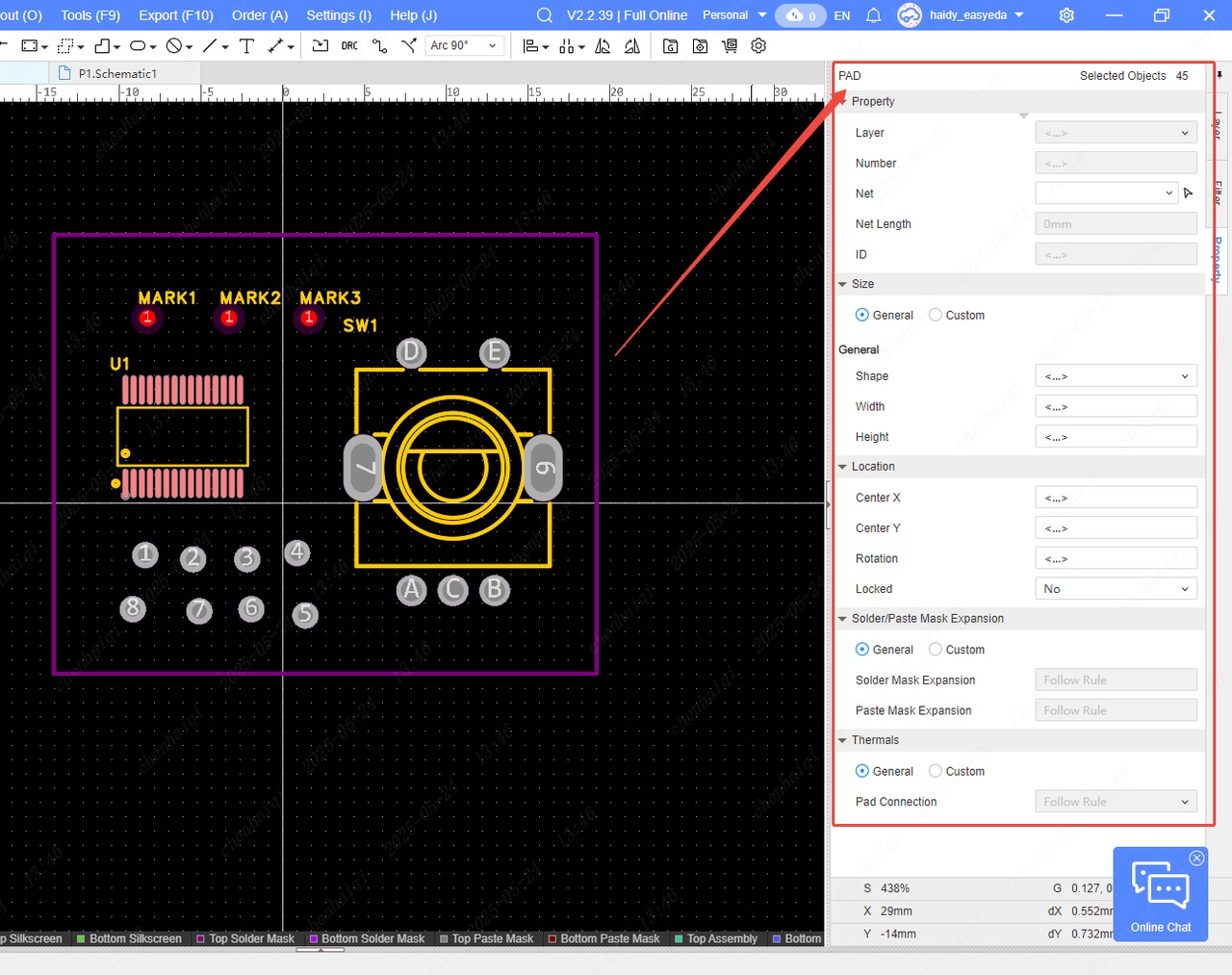Open the Locked dropdown showing No
Viewport: 1232px width, 975px height.
tap(1116, 589)
